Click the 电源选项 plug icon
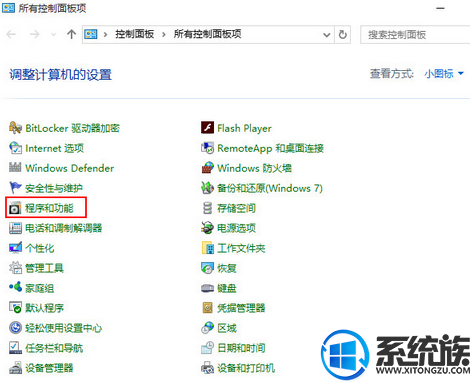Screen dimensions: 470x383 [207, 228]
